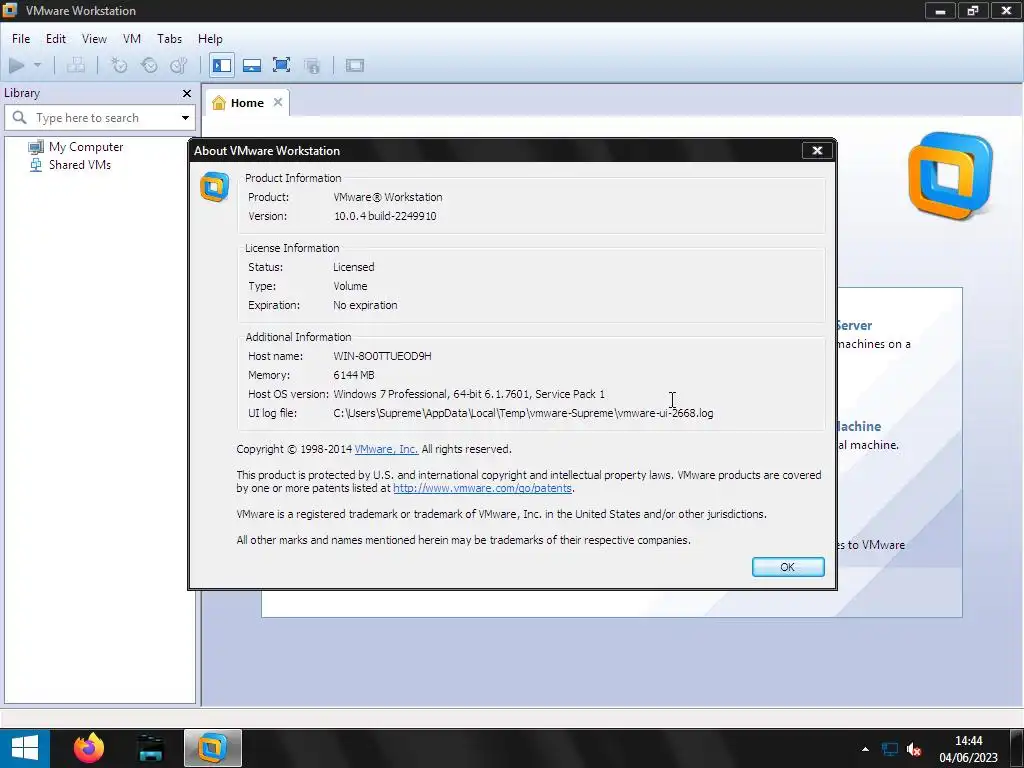The width and height of the screenshot is (1024, 768).
Task: Click OK in the About dialog
Action: (788, 567)
